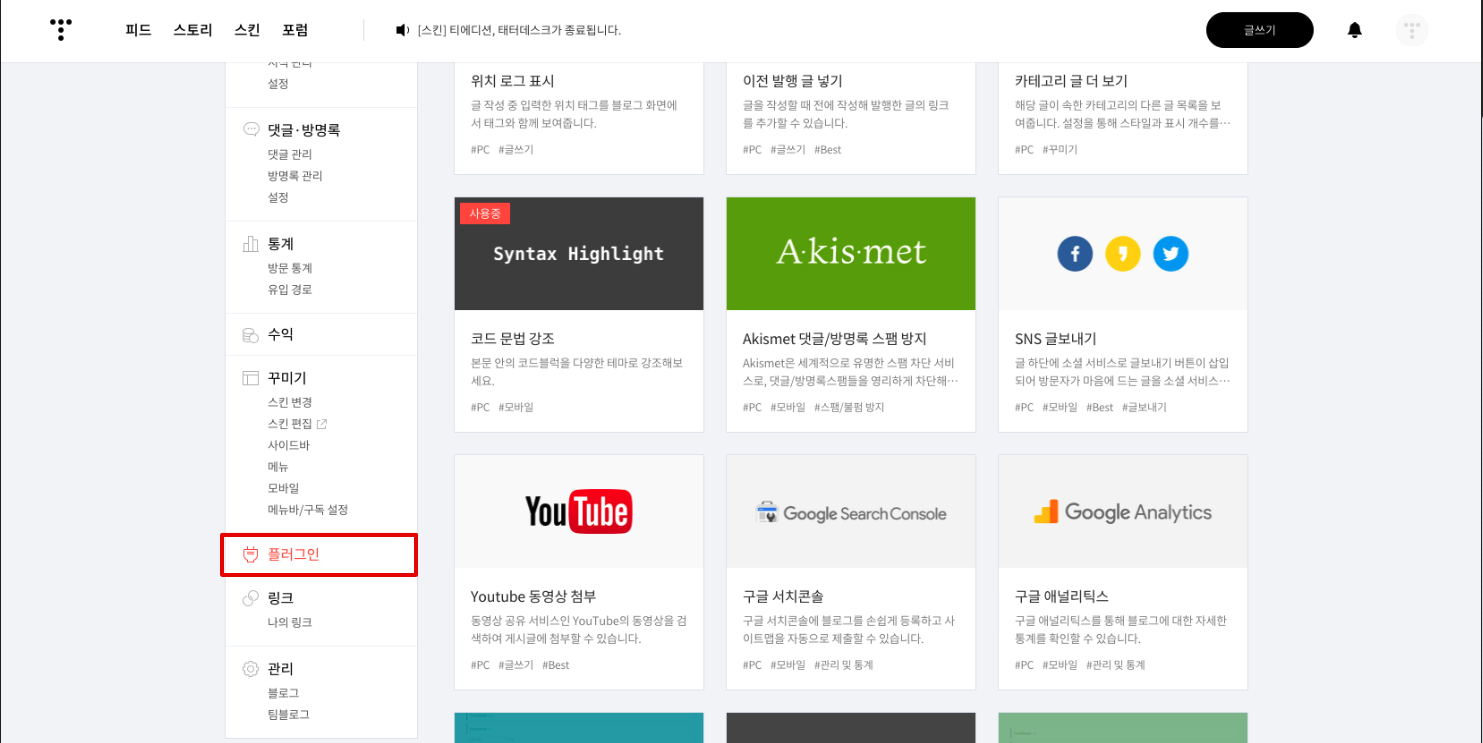Click the 수익 coins icon

click(x=251, y=335)
